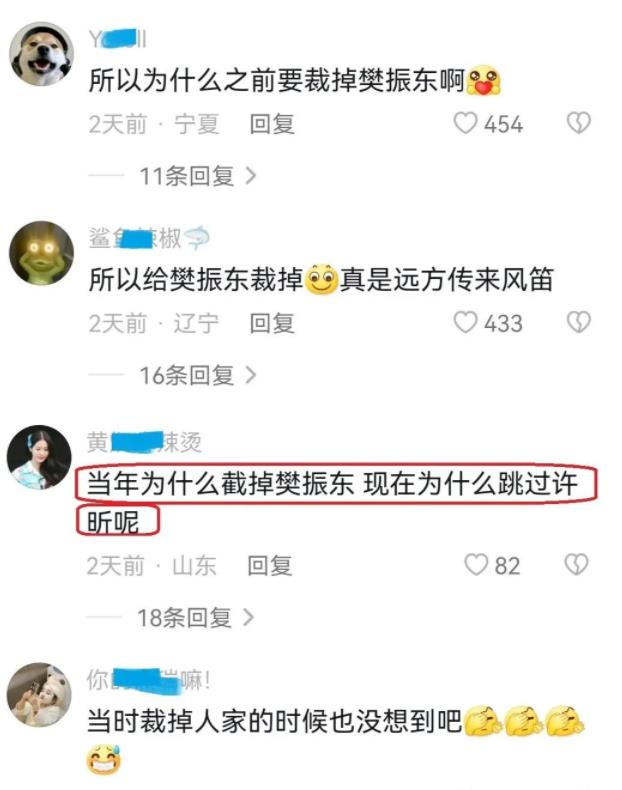Expand the 16条回复 thread
This screenshot has height=790, width=622.
197,375
